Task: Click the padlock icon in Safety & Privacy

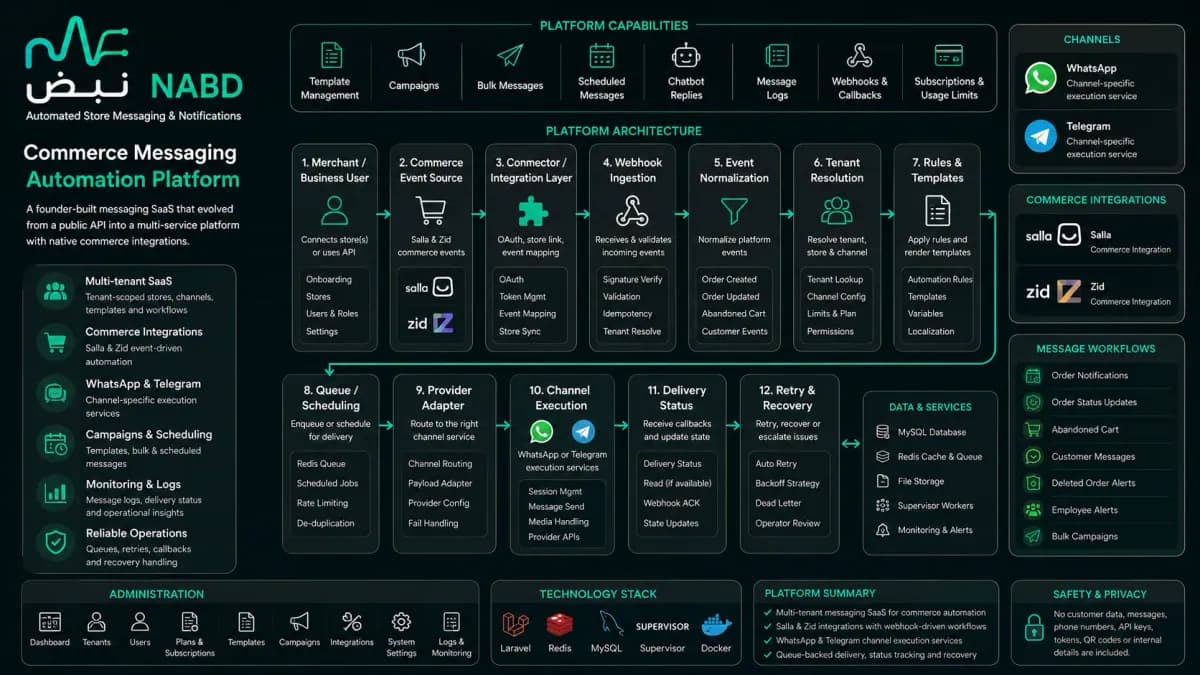Action: (x=1033, y=627)
